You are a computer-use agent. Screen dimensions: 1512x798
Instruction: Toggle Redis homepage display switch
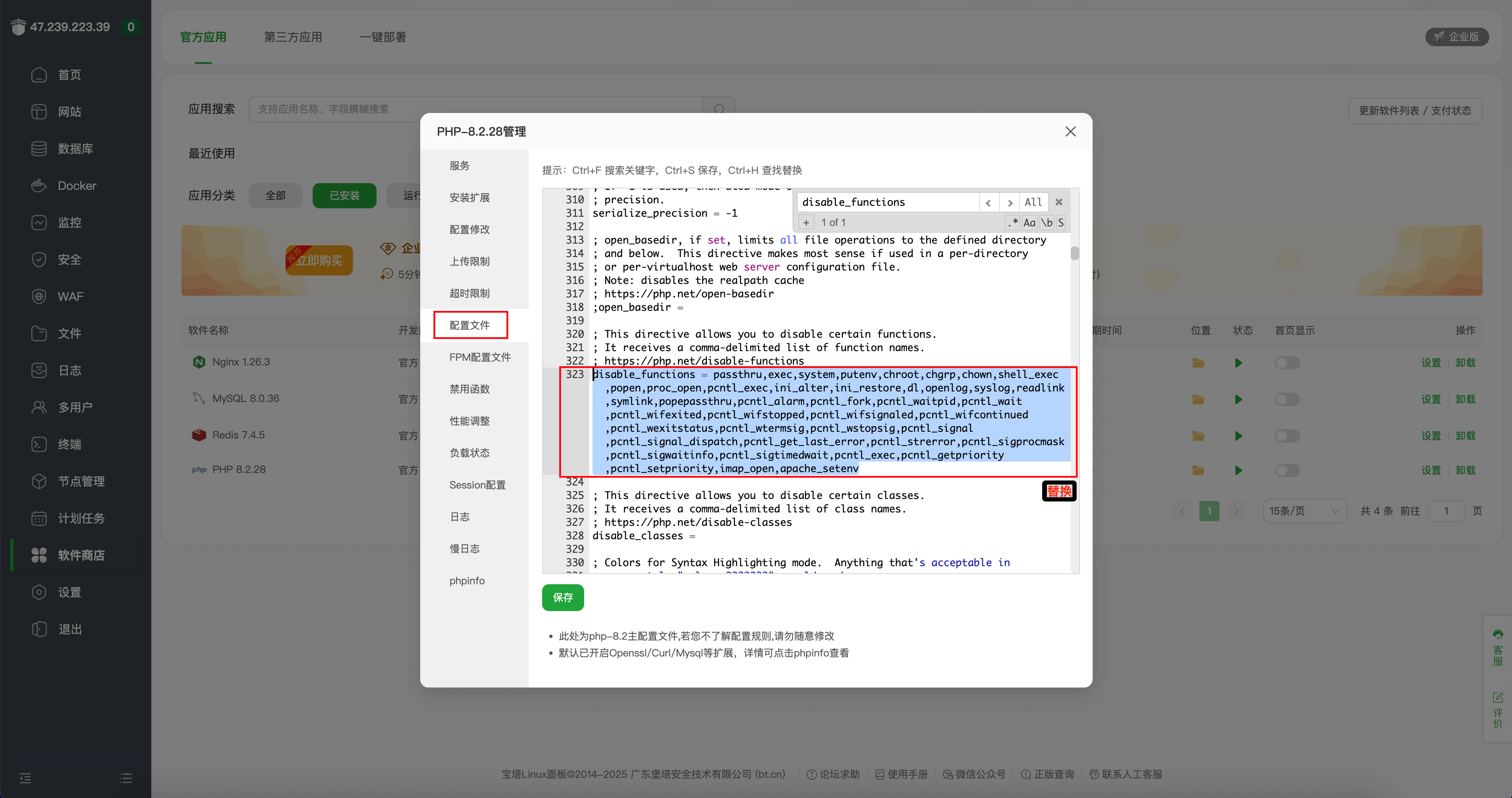[x=1287, y=436]
